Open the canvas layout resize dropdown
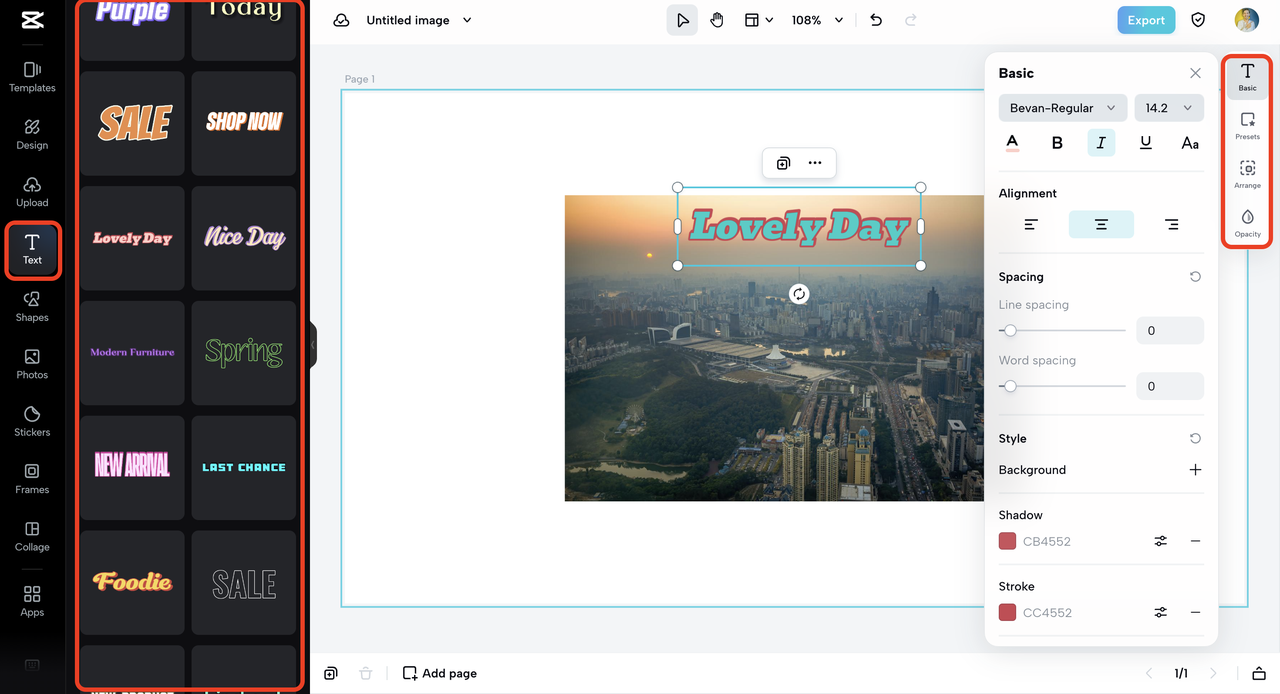The width and height of the screenshot is (1280, 694). (759, 20)
